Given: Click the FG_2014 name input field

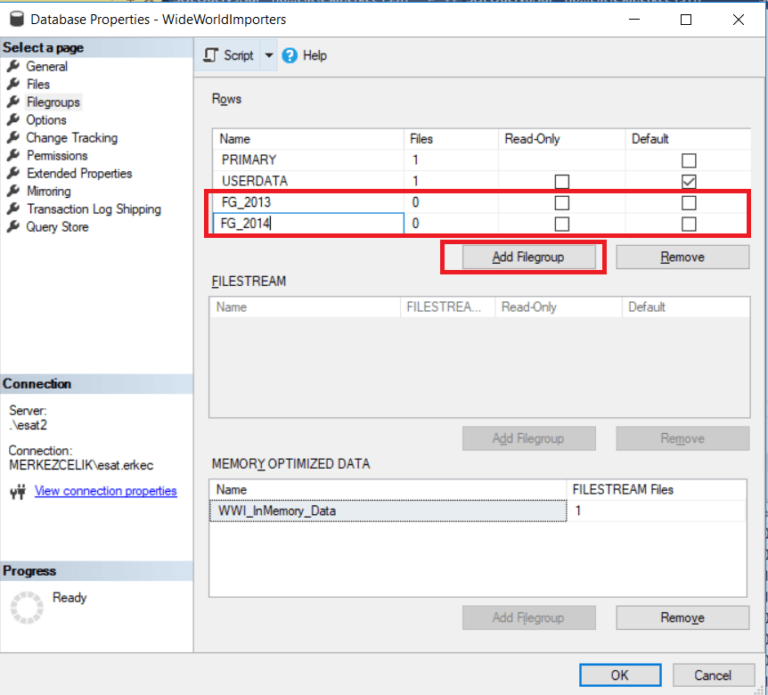Looking at the screenshot, I should coord(308,223).
